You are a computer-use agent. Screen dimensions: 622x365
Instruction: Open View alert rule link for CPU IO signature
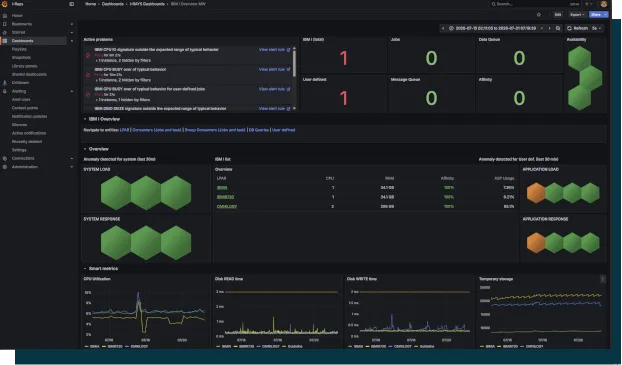(x=275, y=50)
